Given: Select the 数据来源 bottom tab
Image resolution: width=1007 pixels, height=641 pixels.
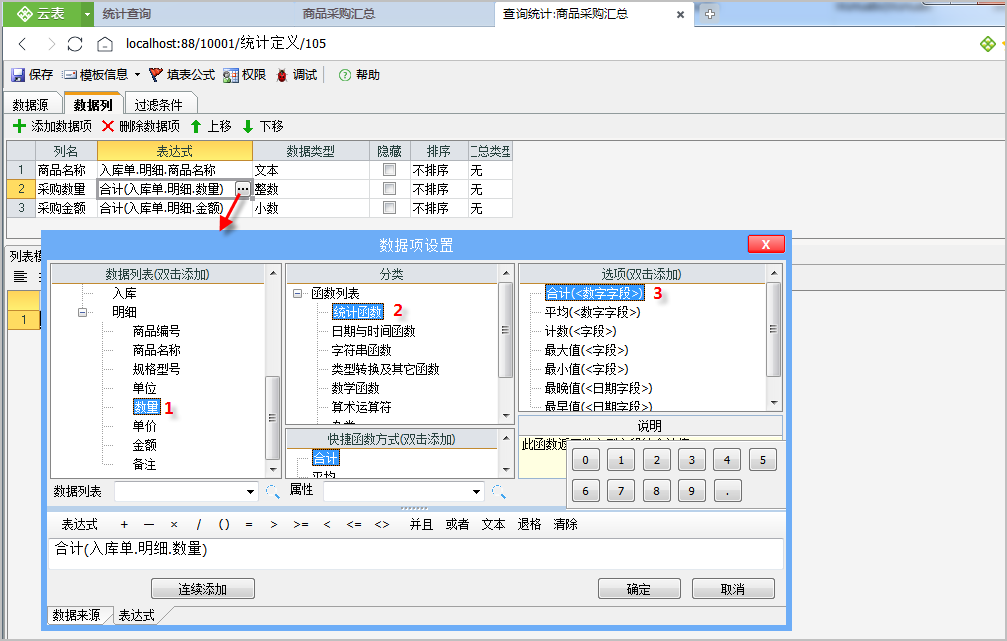Looking at the screenshot, I should (77, 615).
